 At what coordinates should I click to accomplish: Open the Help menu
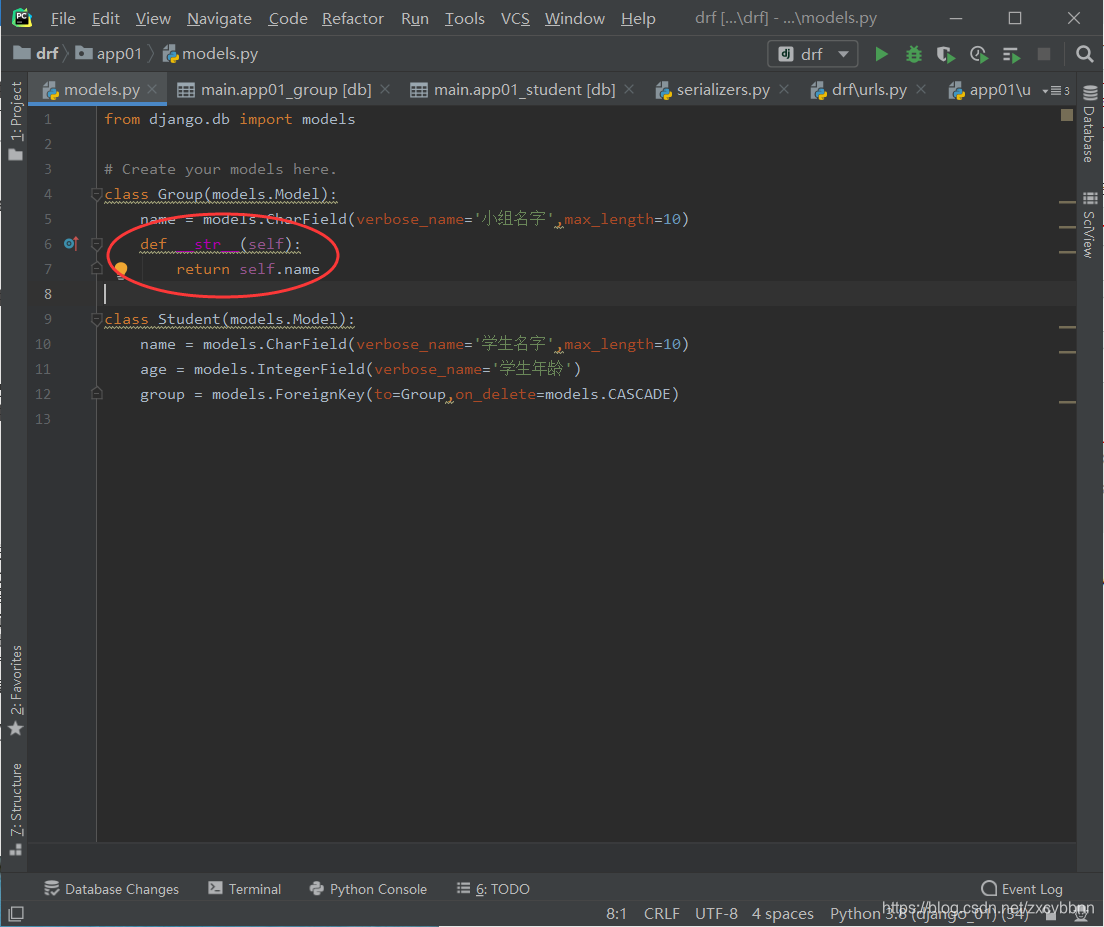tap(638, 19)
